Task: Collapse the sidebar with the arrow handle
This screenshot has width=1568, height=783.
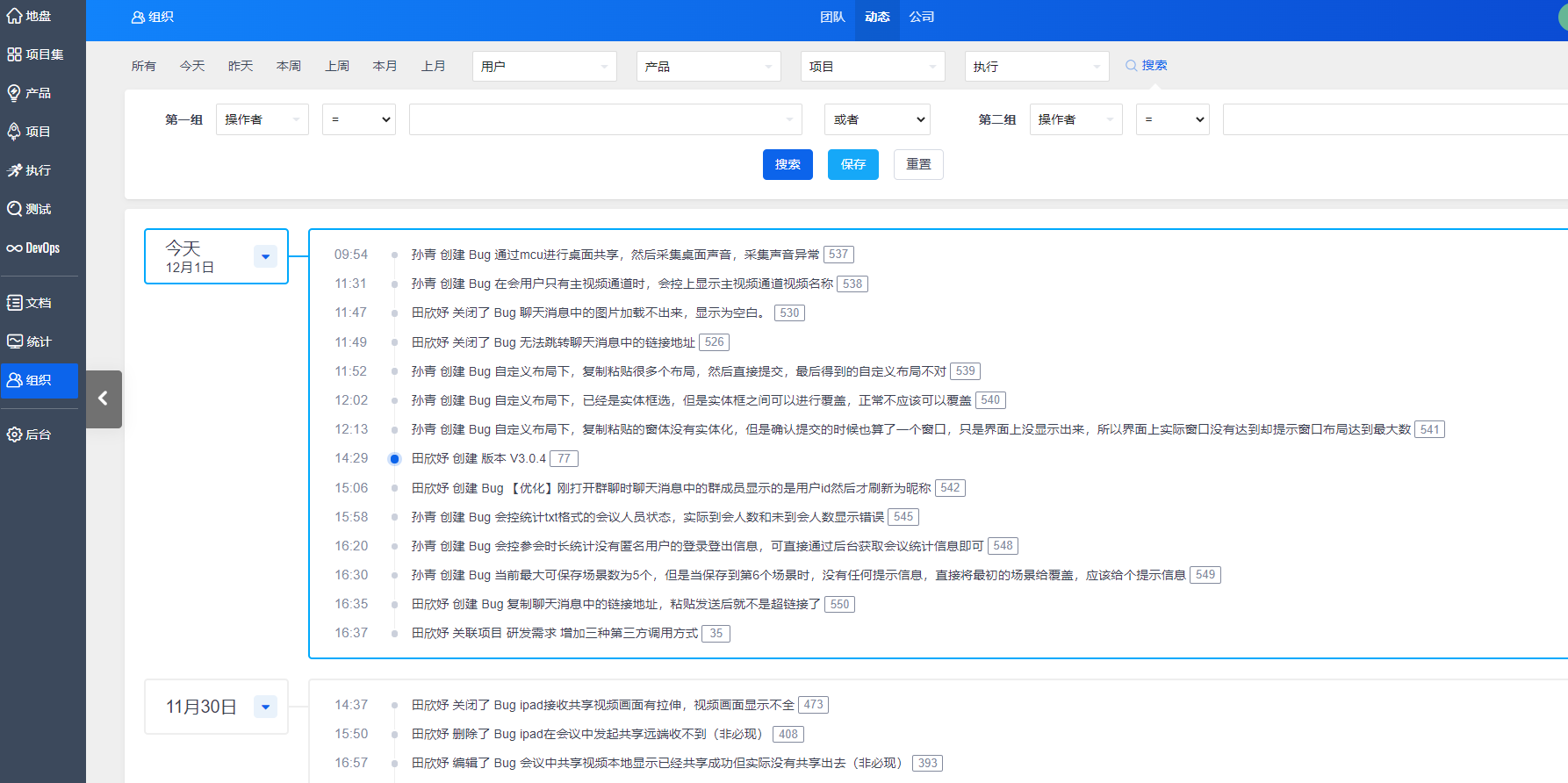Action: click(x=104, y=399)
